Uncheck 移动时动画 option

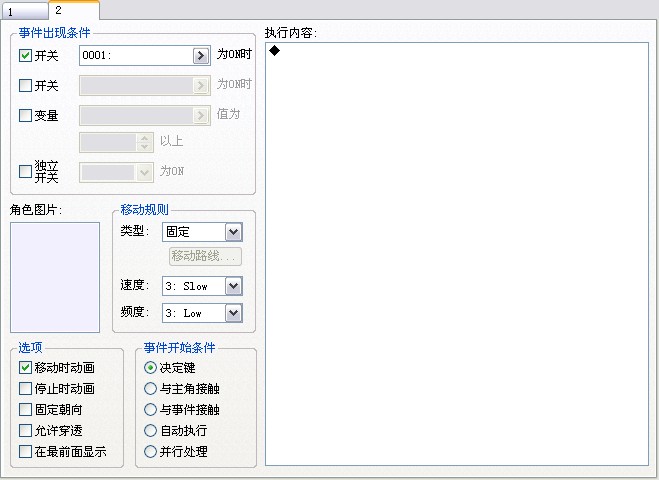tap(25, 368)
